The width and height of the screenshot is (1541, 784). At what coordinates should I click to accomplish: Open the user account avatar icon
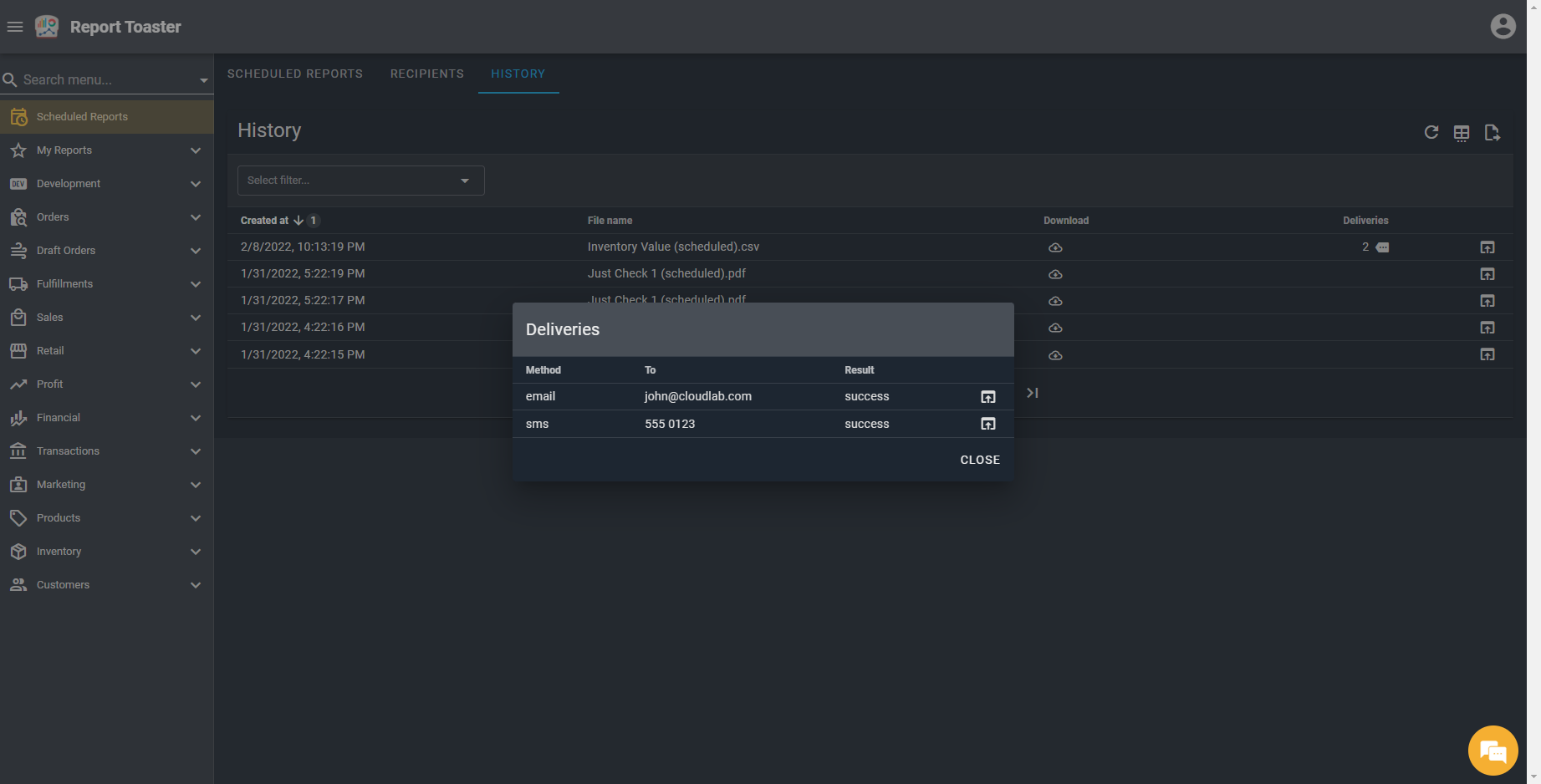click(1503, 27)
